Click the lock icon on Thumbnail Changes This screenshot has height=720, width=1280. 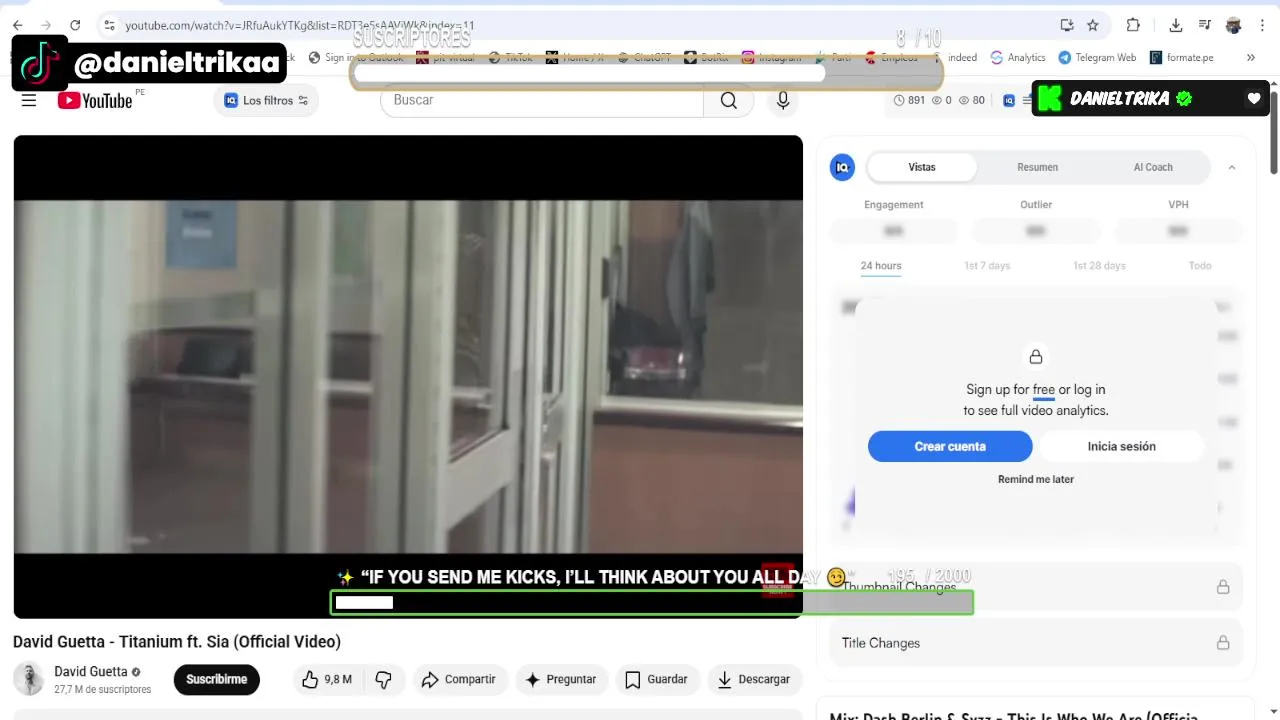click(1223, 587)
